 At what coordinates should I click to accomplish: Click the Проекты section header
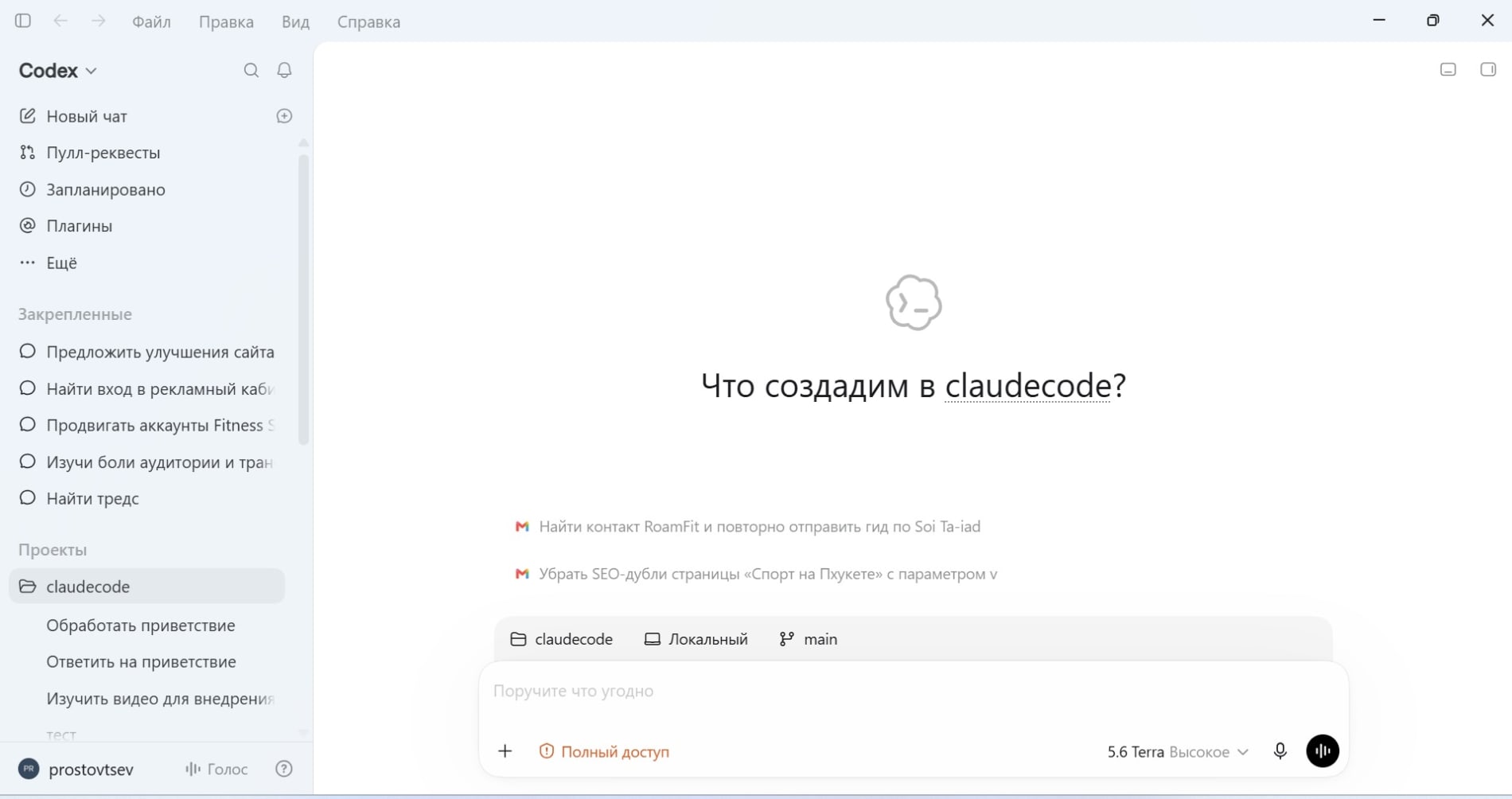pyautogui.click(x=53, y=550)
